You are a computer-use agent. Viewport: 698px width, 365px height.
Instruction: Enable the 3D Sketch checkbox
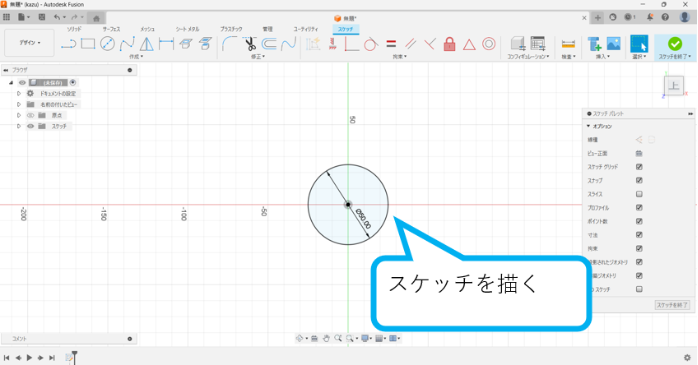pos(639,289)
